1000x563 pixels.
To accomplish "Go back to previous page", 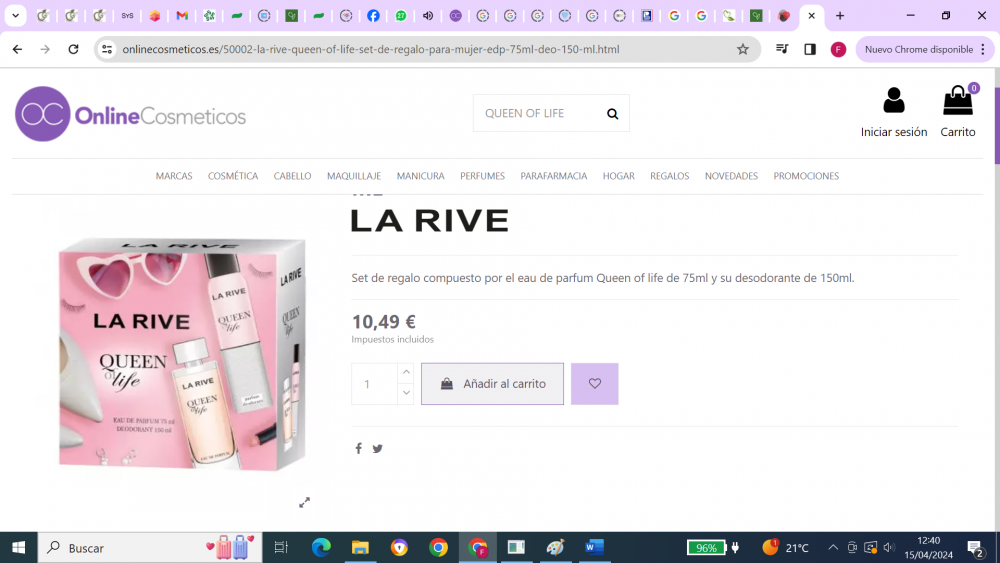I will pos(17,49).
